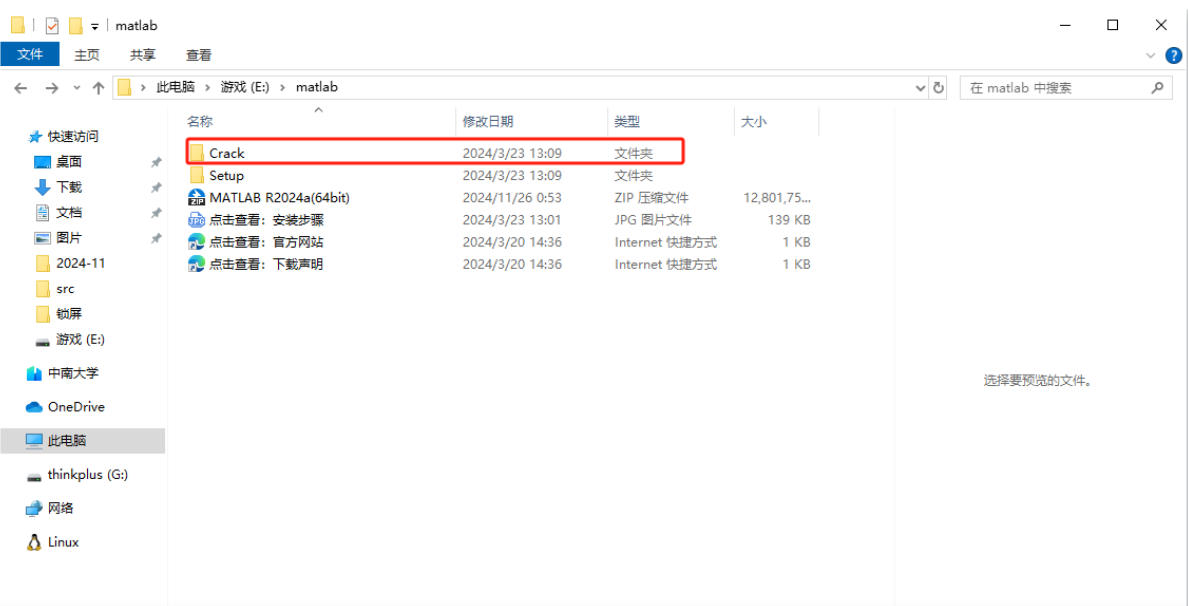Click the folder icon in address bar
This screenshot has height=606, width=1188.
coord(125,87)
